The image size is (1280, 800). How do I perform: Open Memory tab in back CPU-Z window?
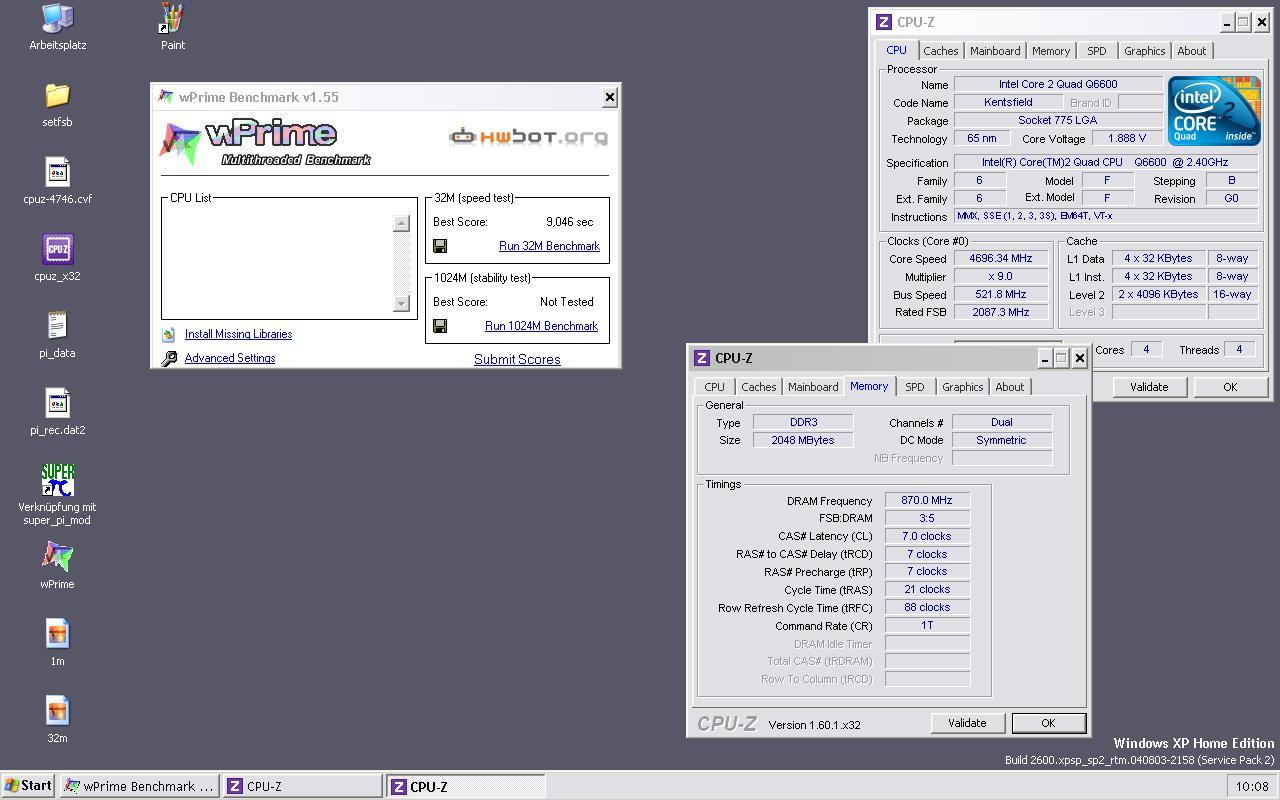(1050, 51)
